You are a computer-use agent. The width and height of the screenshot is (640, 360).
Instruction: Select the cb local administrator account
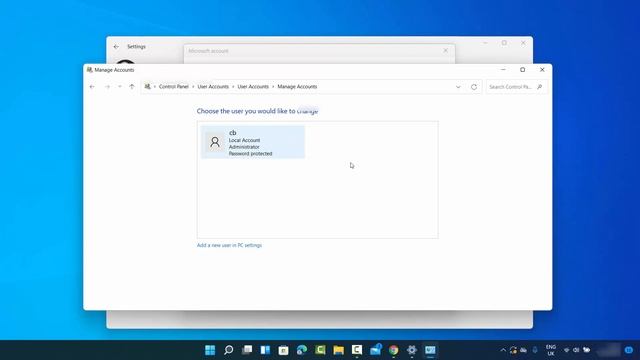pos(253,142)
